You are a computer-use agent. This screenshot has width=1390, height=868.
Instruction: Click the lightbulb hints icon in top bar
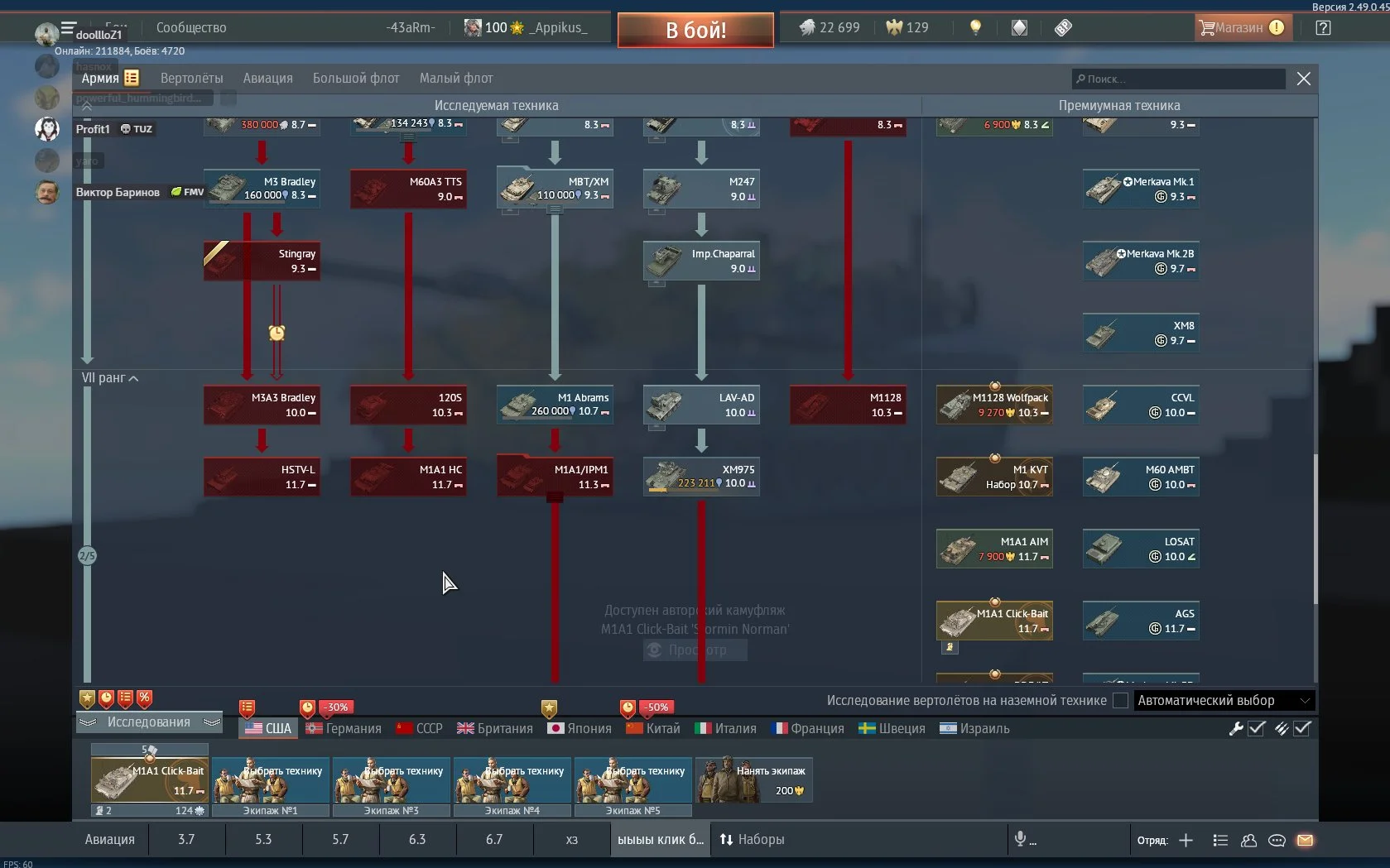coord(975,27)
